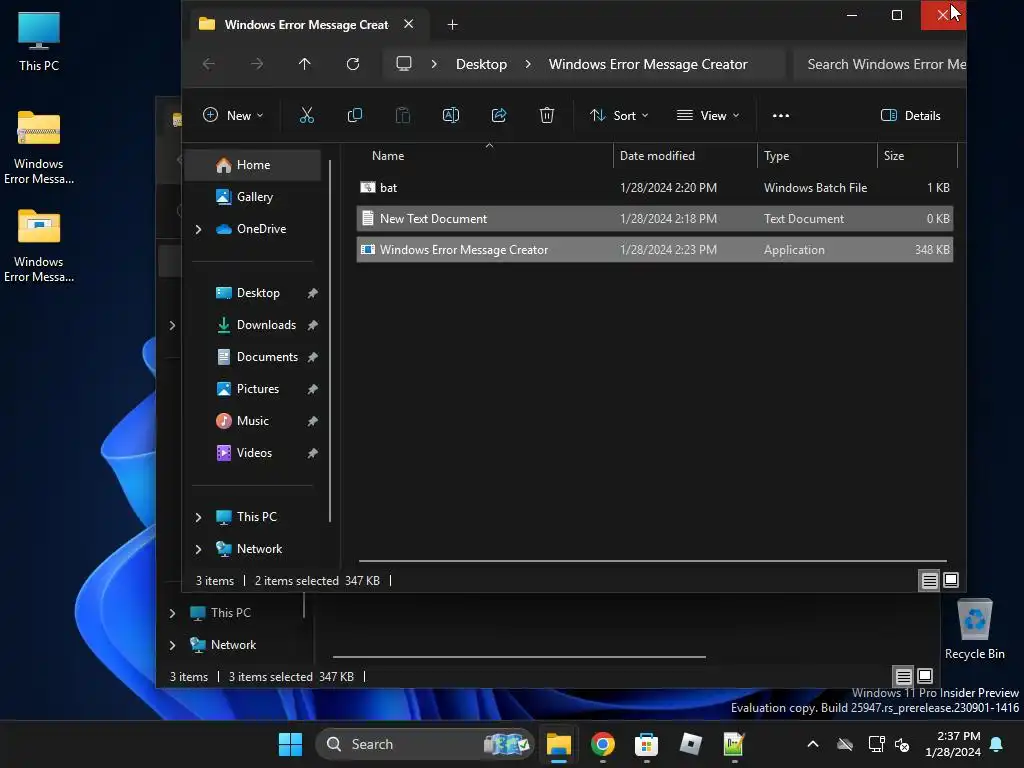This screenshot has width=1024, height=768.
Task: Open File Explorer from taskbar
Action: point(558,744)
